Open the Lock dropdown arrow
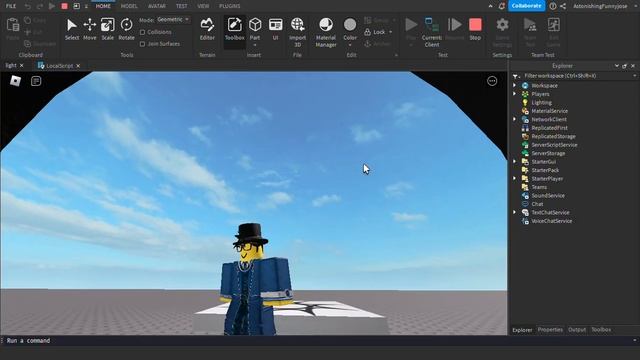 click(x=391, y=32)
